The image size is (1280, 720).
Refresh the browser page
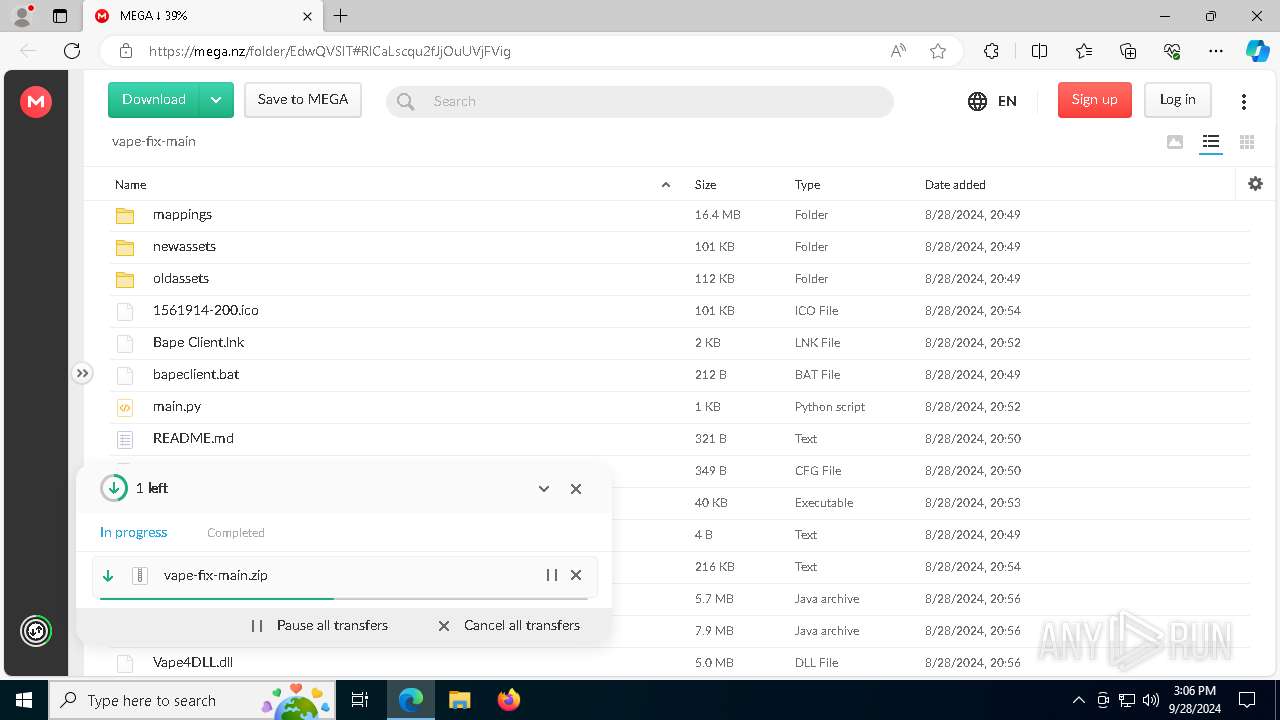[x=72, y=51]
